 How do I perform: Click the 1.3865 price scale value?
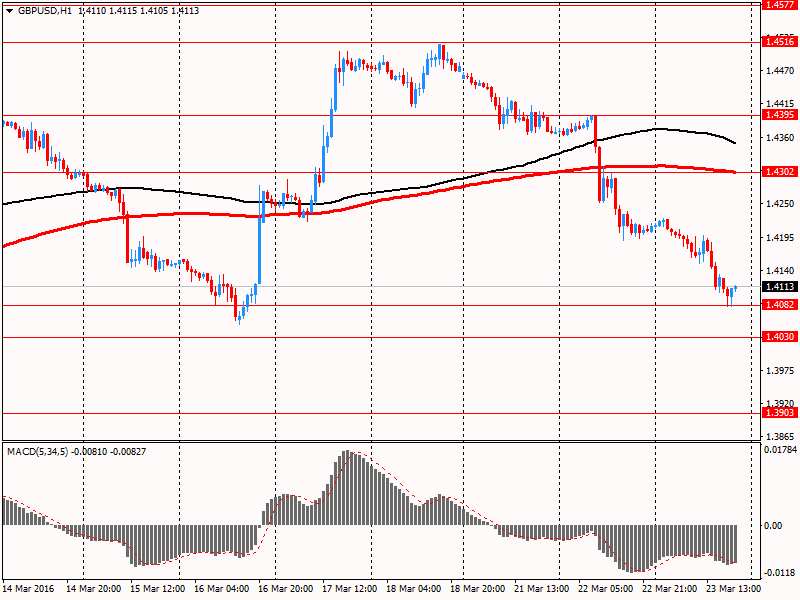(780, 437)
